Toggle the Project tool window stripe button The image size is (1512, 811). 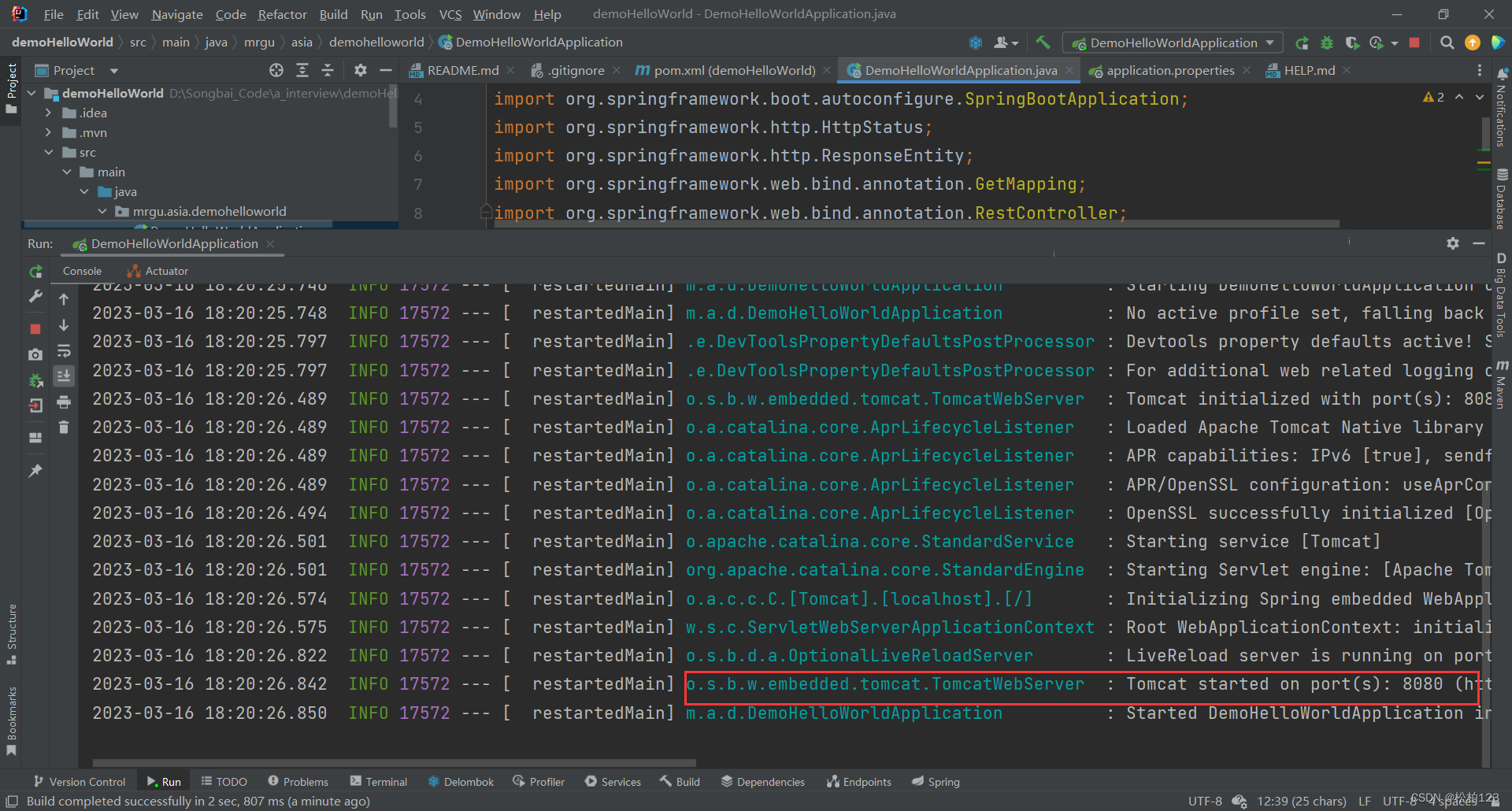pyautogui.click(x=11, y=89)
